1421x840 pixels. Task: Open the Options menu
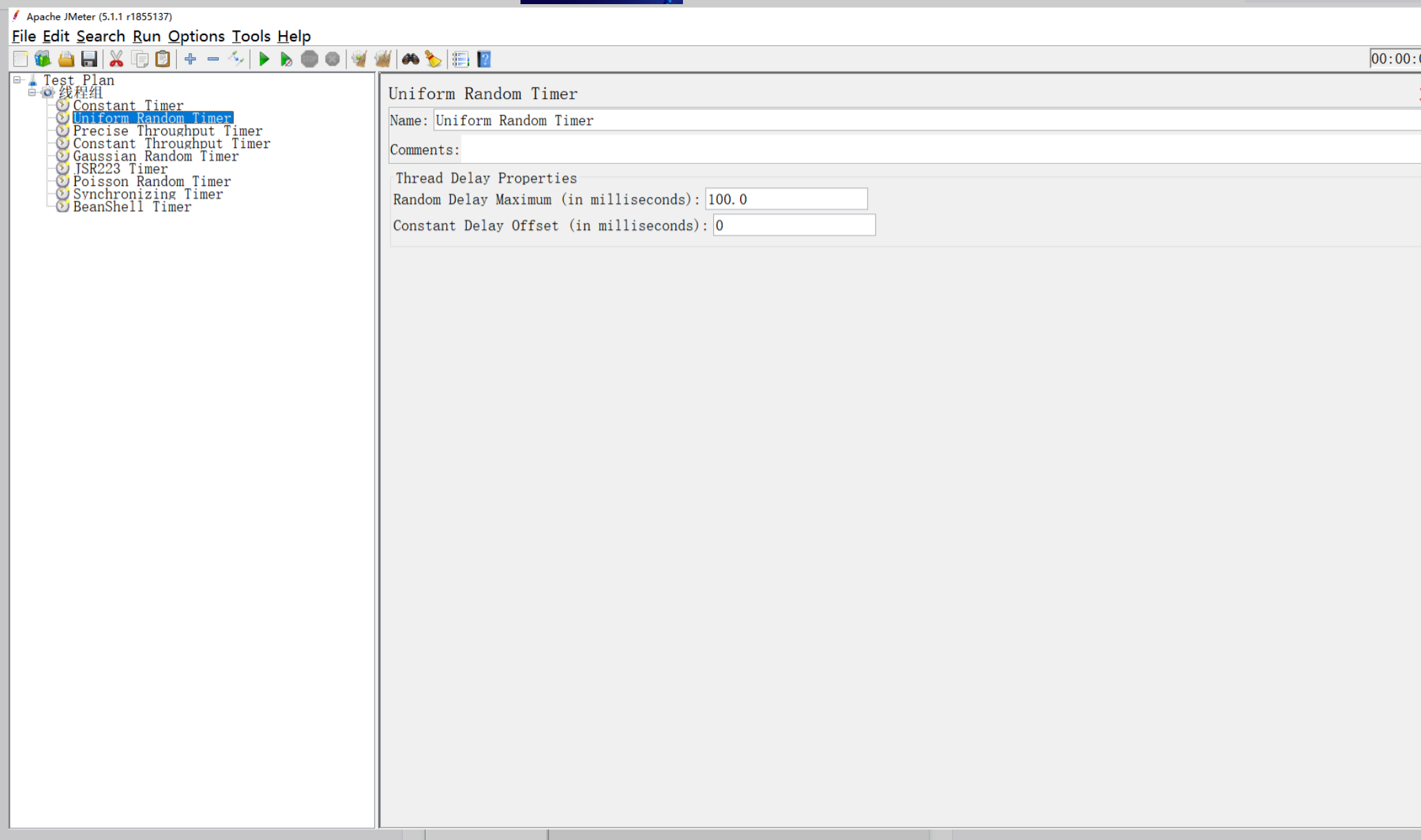pyautogui.click(x=196, y=36)
